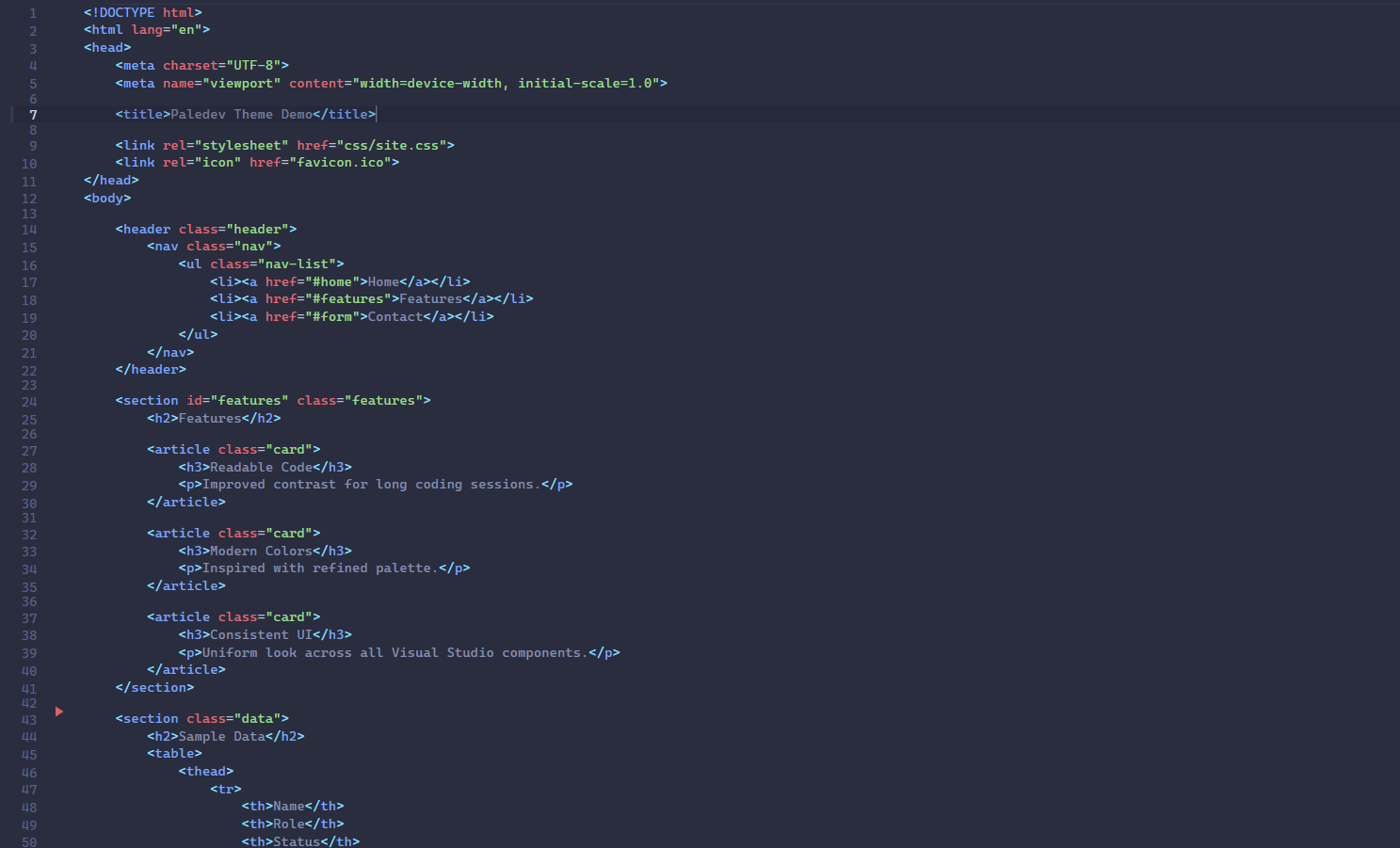Click the <nav class="nav"> line
This screenshot has height=848, width=1400.
214,246
